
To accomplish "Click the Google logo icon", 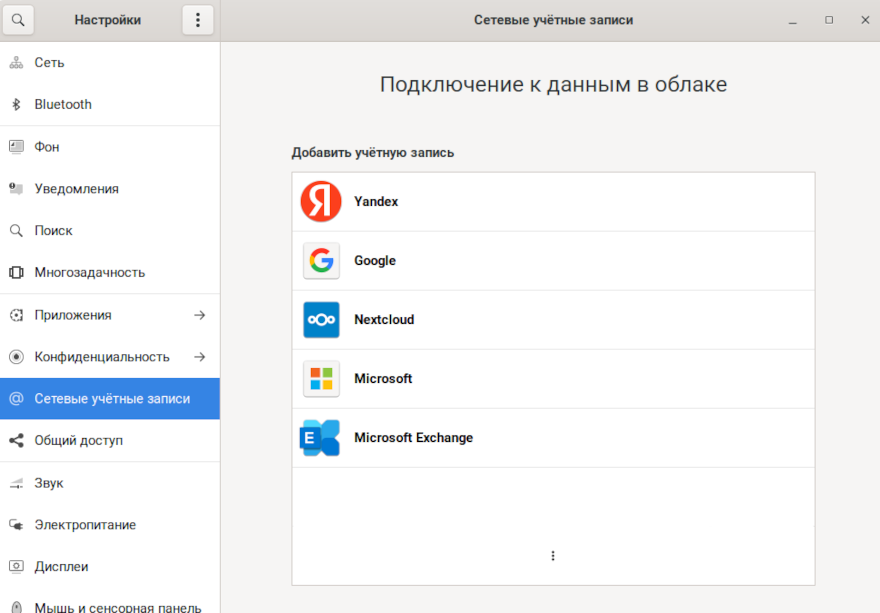I will pos(321,261).
